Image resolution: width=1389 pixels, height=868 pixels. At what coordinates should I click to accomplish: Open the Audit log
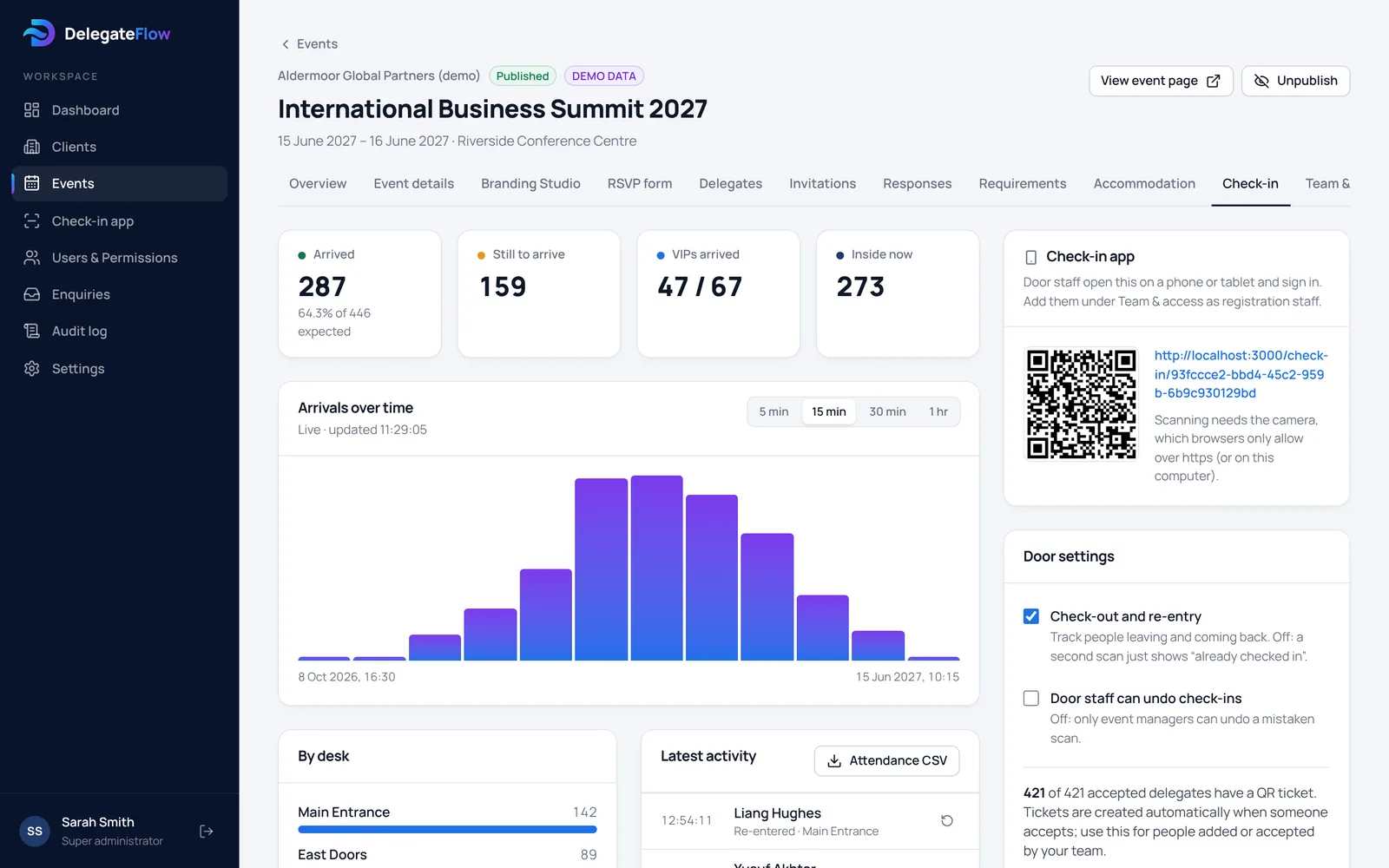[x=120, y=331]
